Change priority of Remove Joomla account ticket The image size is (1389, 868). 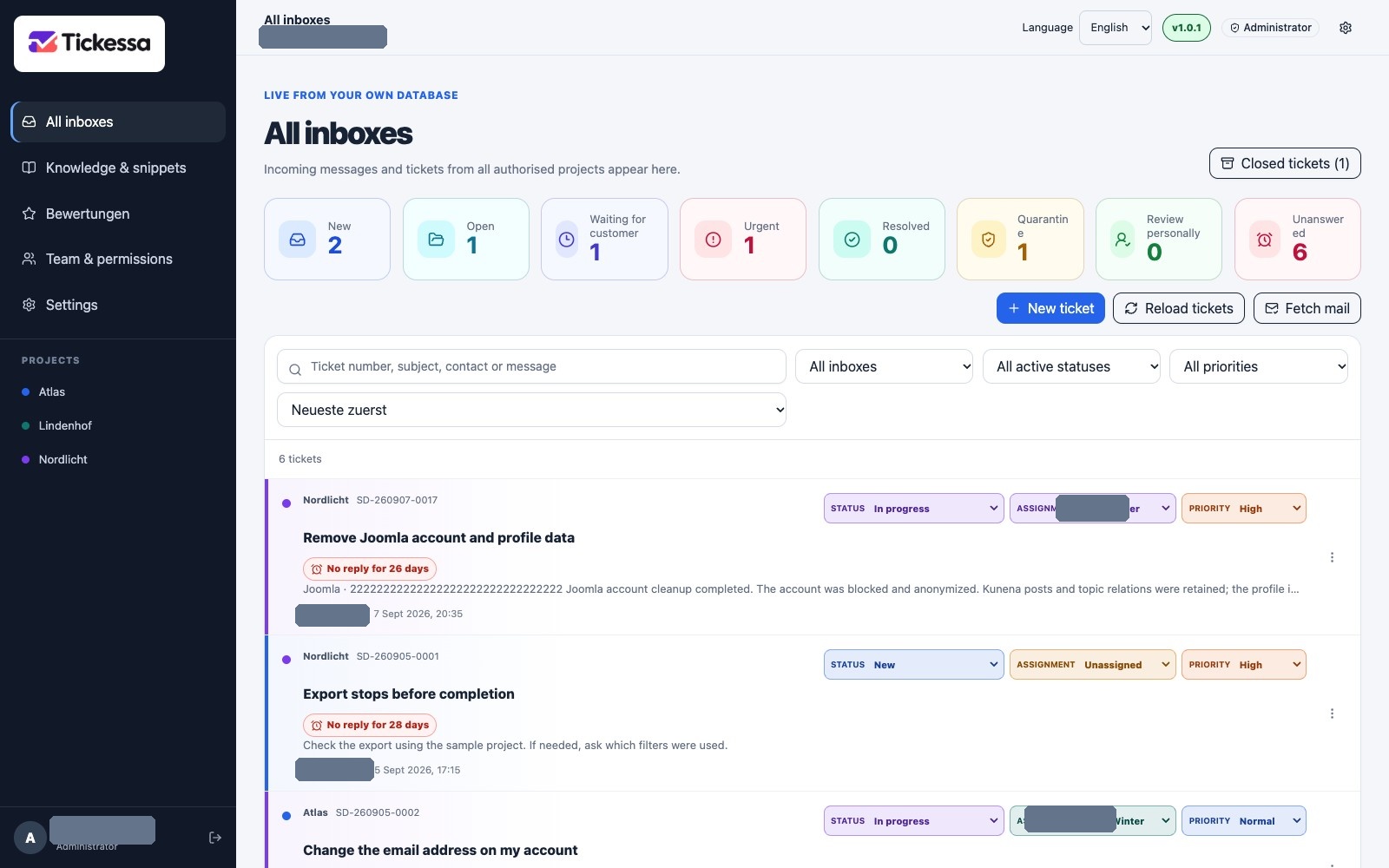(1244, 509)
